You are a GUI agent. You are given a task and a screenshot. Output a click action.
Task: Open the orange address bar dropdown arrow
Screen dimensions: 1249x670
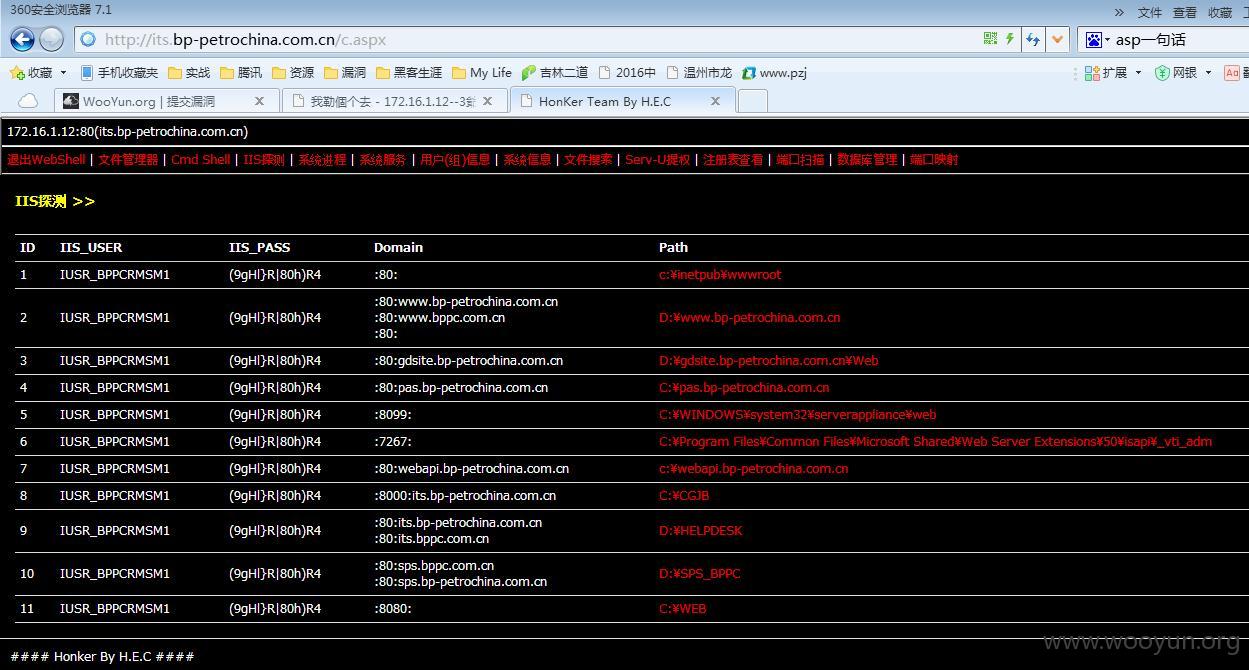1057,39
